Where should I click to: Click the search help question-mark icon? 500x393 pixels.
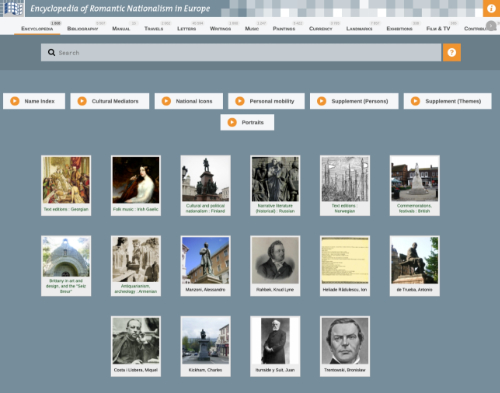tap(452, 52)
